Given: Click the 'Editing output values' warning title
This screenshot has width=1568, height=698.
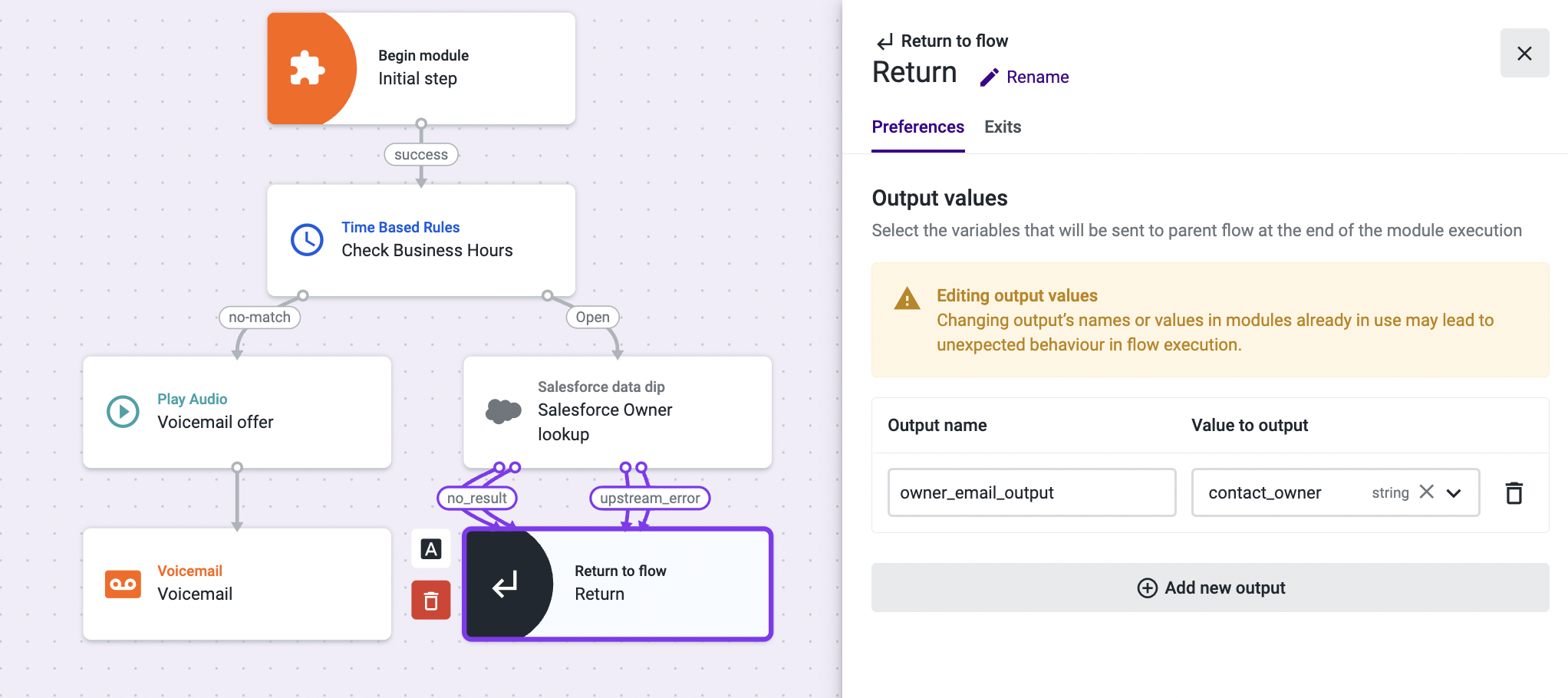Looking at the screenshot, I should (x=1017, y=295).
